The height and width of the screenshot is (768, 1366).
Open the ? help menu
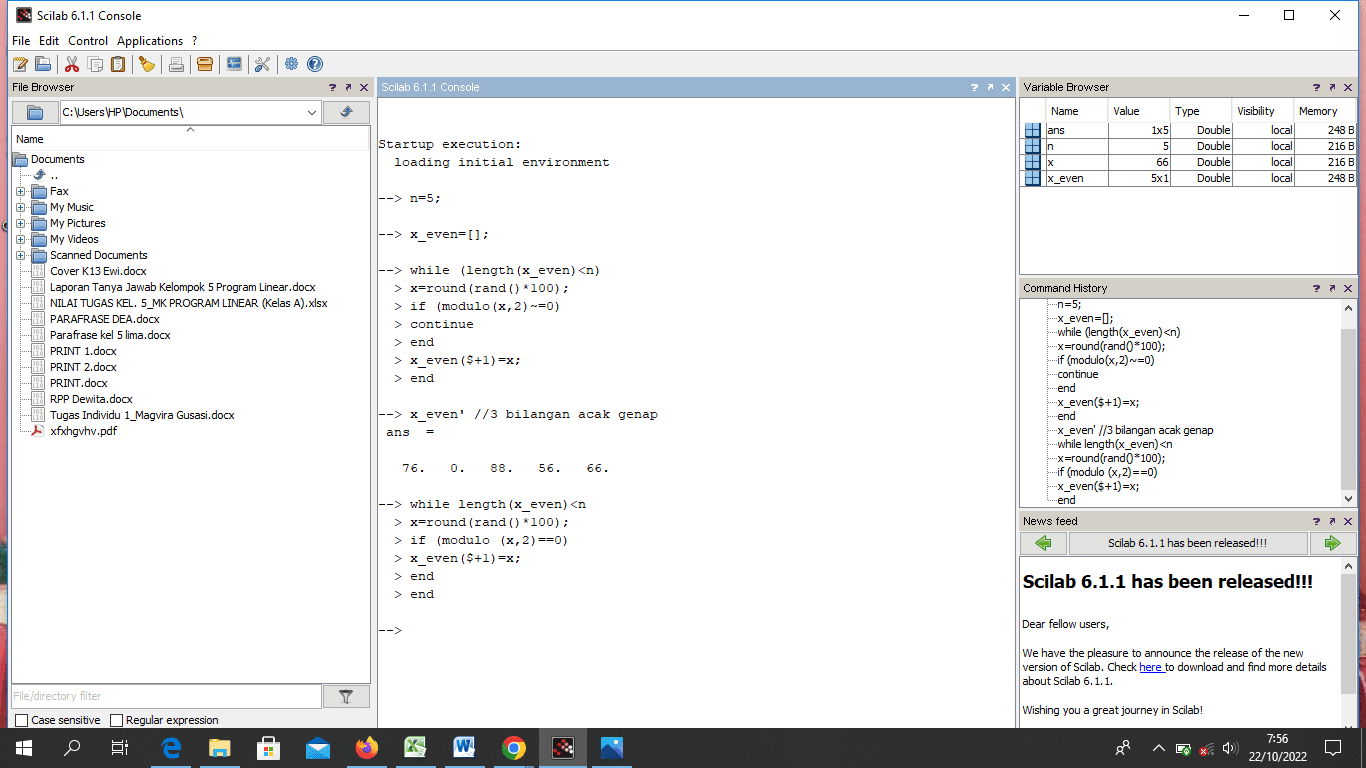coord(195,41)
